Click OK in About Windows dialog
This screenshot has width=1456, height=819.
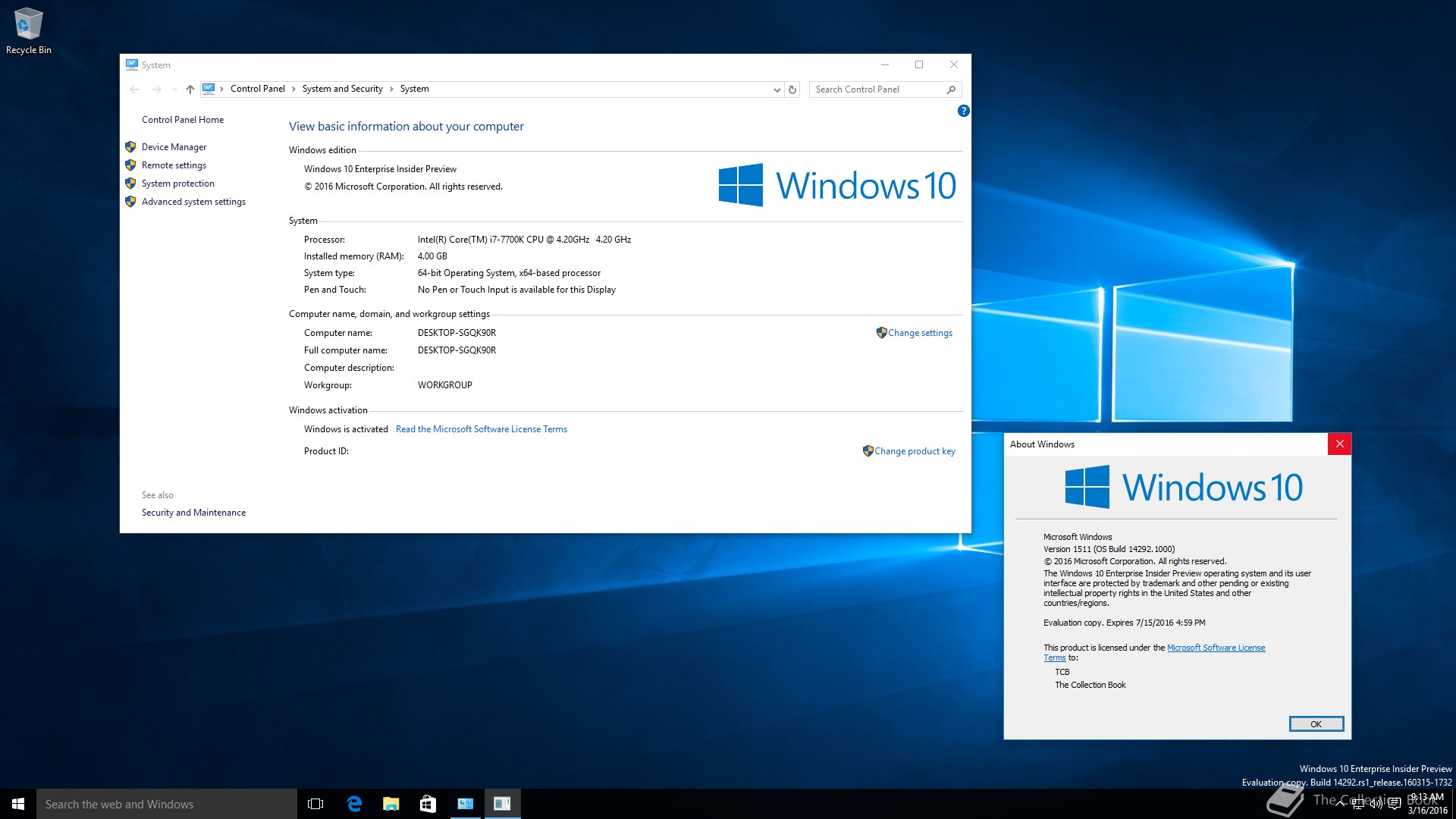[1316, 724]
